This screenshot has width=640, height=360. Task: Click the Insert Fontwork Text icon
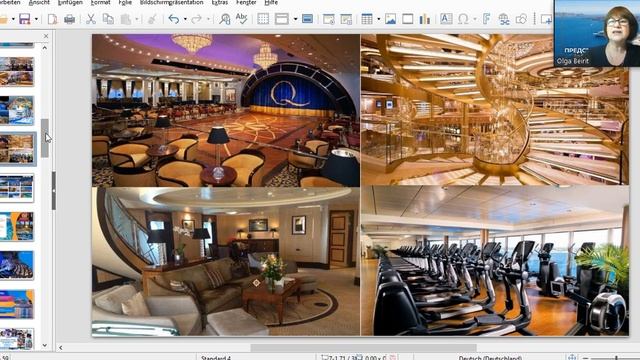[x=487, y=19]
